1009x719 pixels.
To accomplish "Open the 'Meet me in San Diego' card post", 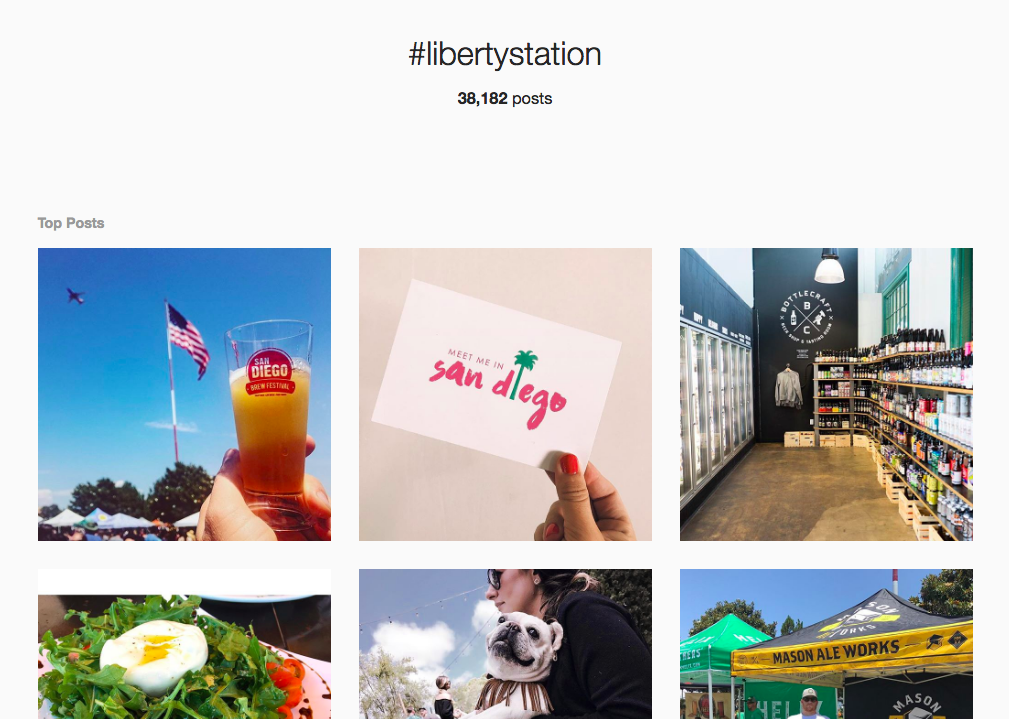I will click(x=505, y=394).
